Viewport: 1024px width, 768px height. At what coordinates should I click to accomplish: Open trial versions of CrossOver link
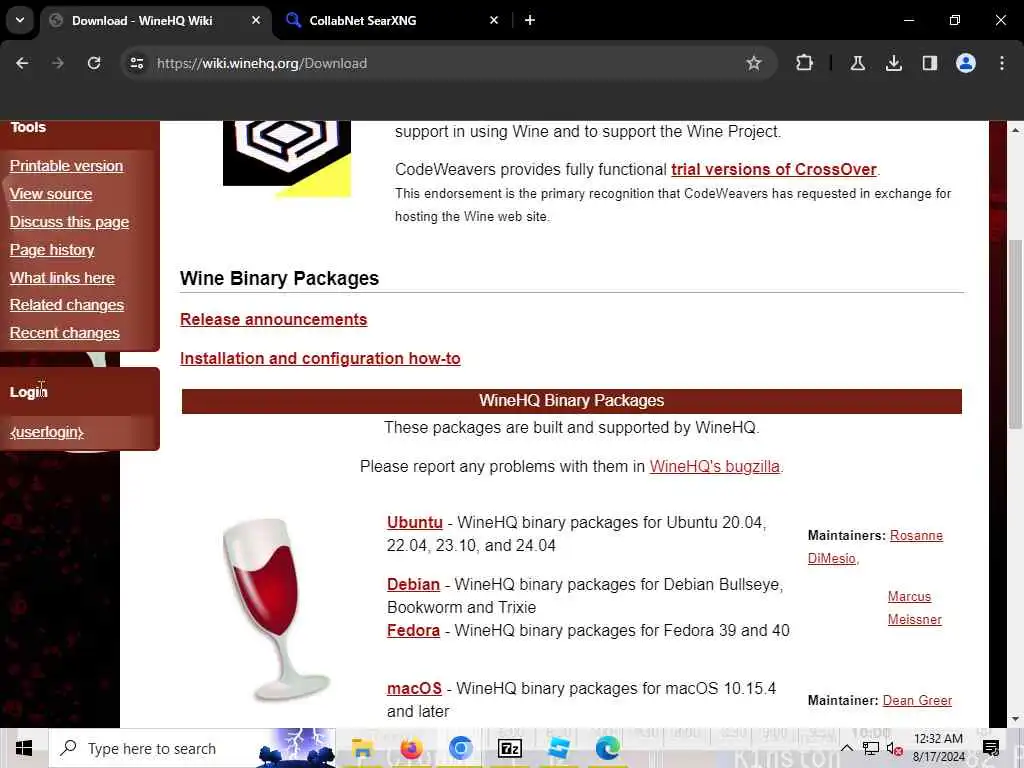click(774, 169)
